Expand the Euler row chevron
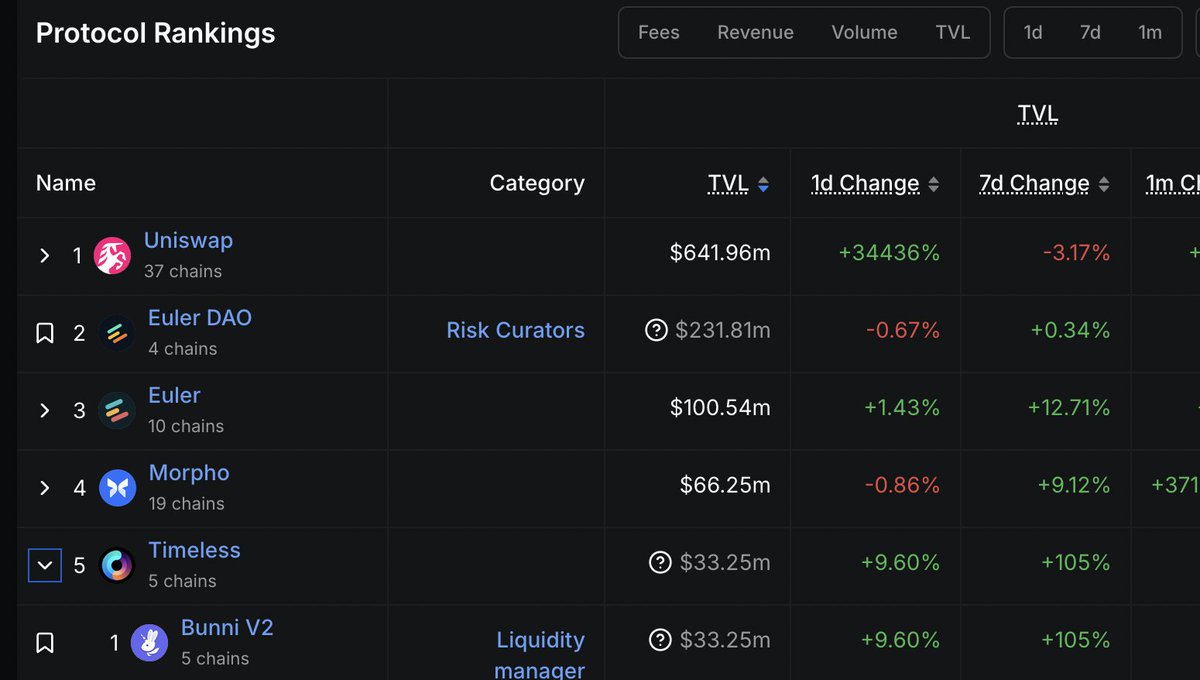1200x680 pixels. click(45, 411)
